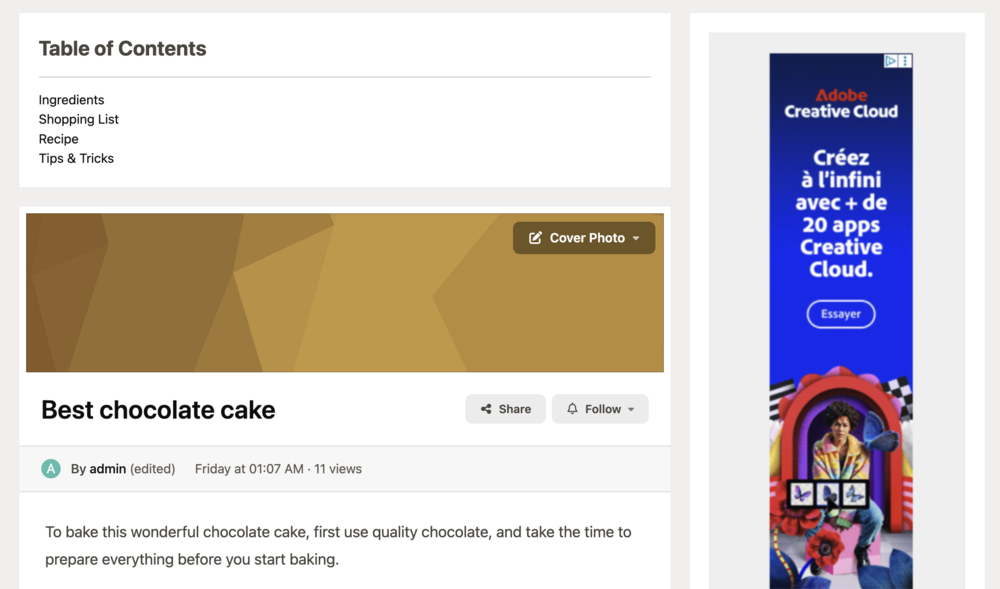Navigate to Tips & Tricks section
1000x589 pixels.
[x=76, y=158]
